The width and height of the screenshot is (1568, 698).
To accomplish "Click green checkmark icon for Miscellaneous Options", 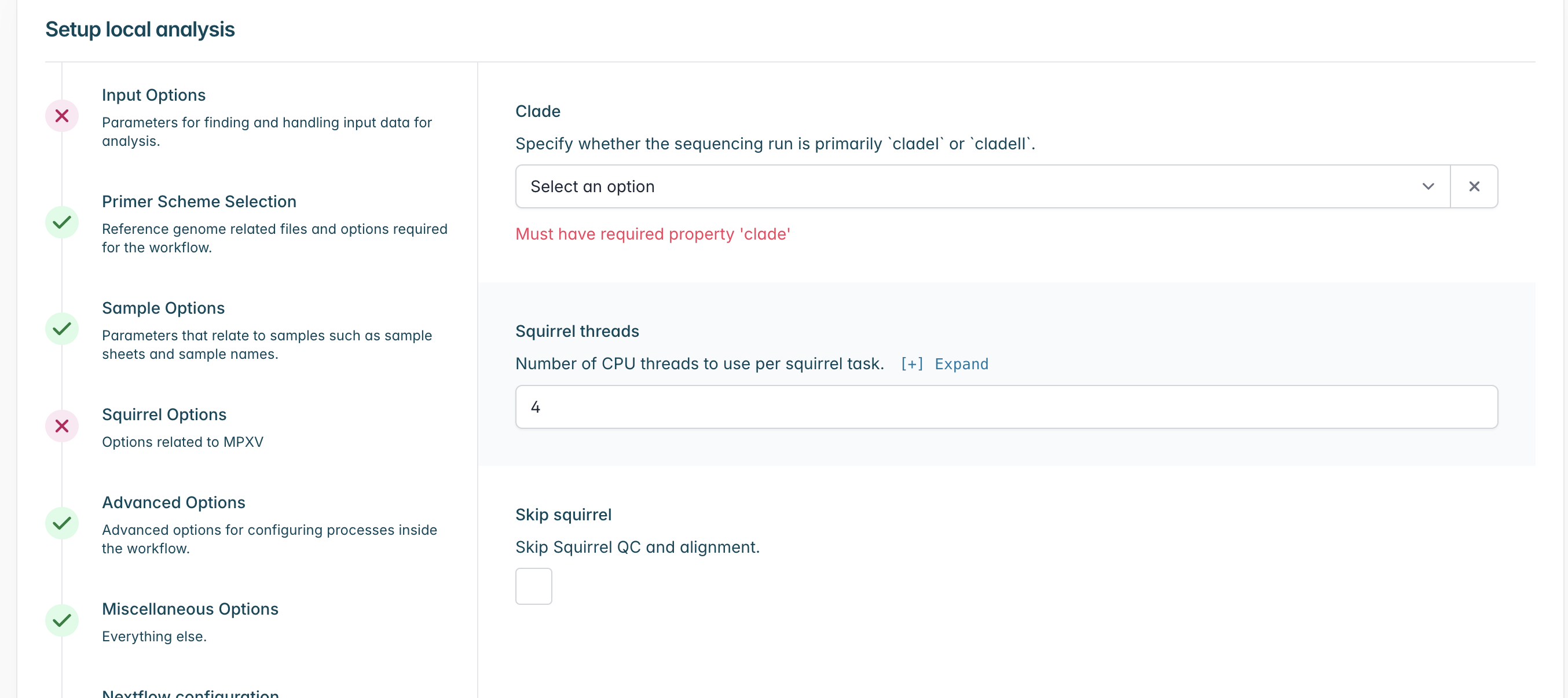I will [x=61, y=620].
